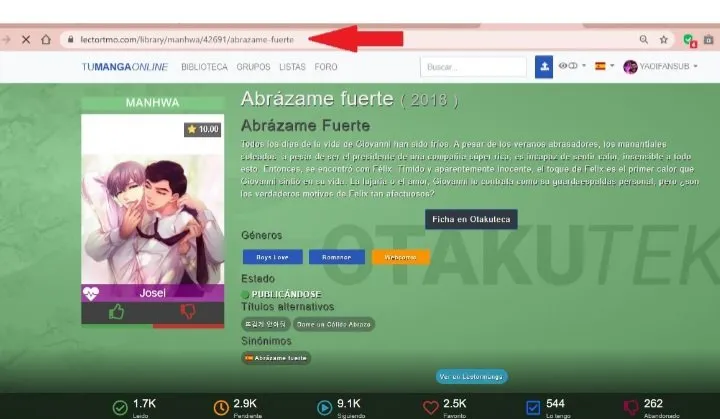720x419 pixels.
Task: Click the MANHWA type header label
Action: click(x=152, y=103)
